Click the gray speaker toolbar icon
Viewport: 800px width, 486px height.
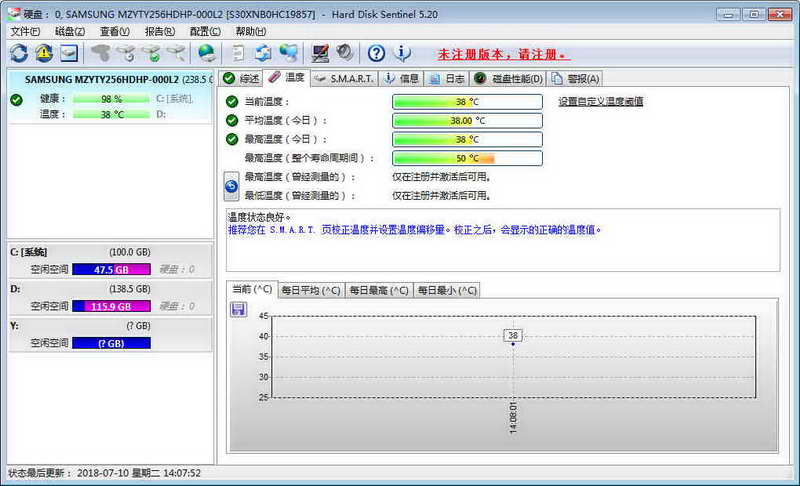point(345,53)
